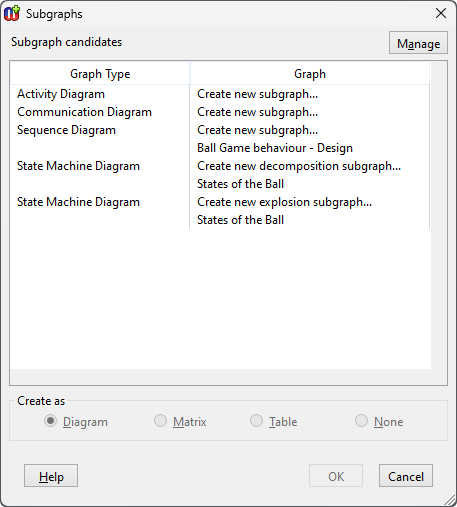Select Create new subgraph for Communication Diagram
The width and height of the screenshot is (457, 507).
click(x=257, y=112)
